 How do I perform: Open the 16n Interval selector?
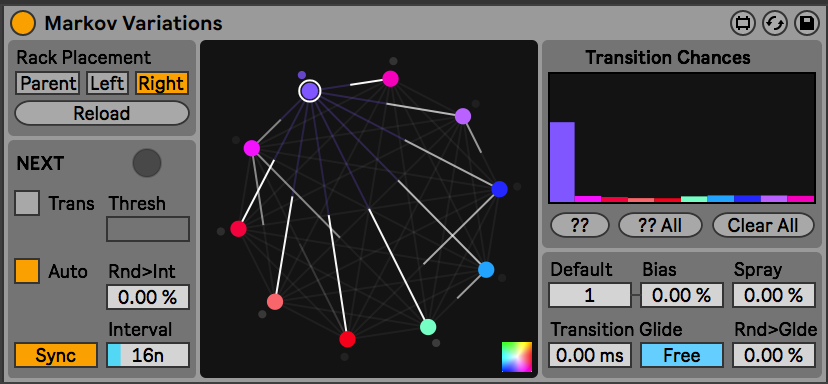(x=148, y=355)
